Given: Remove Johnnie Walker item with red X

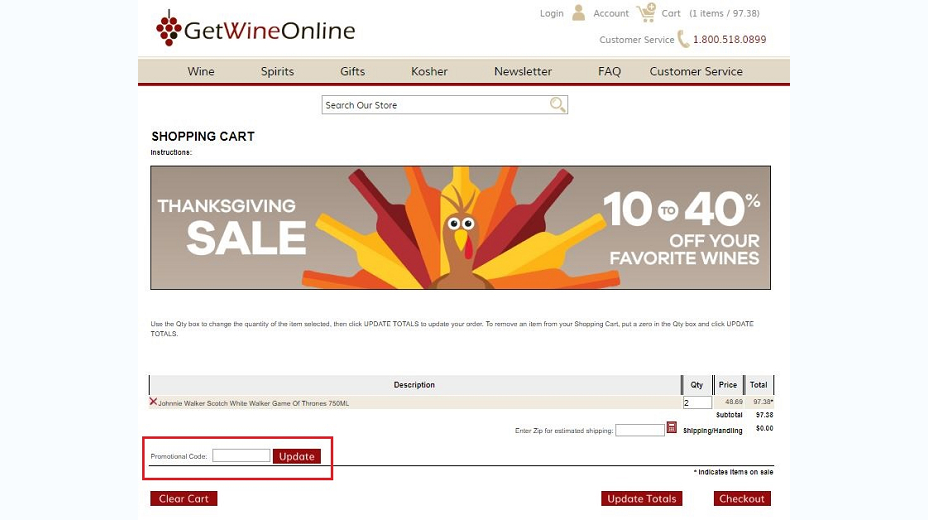Looking at the screenshot, I should (x=153, y=402).
